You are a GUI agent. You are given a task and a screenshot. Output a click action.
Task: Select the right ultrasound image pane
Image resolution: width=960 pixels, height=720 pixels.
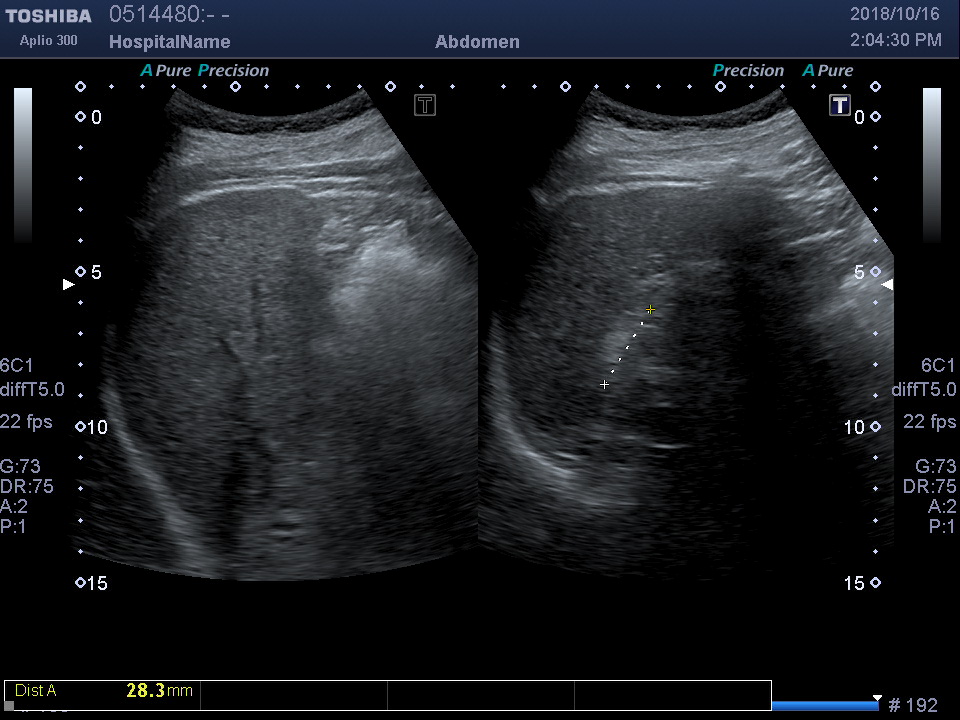(x=686, y=334)
